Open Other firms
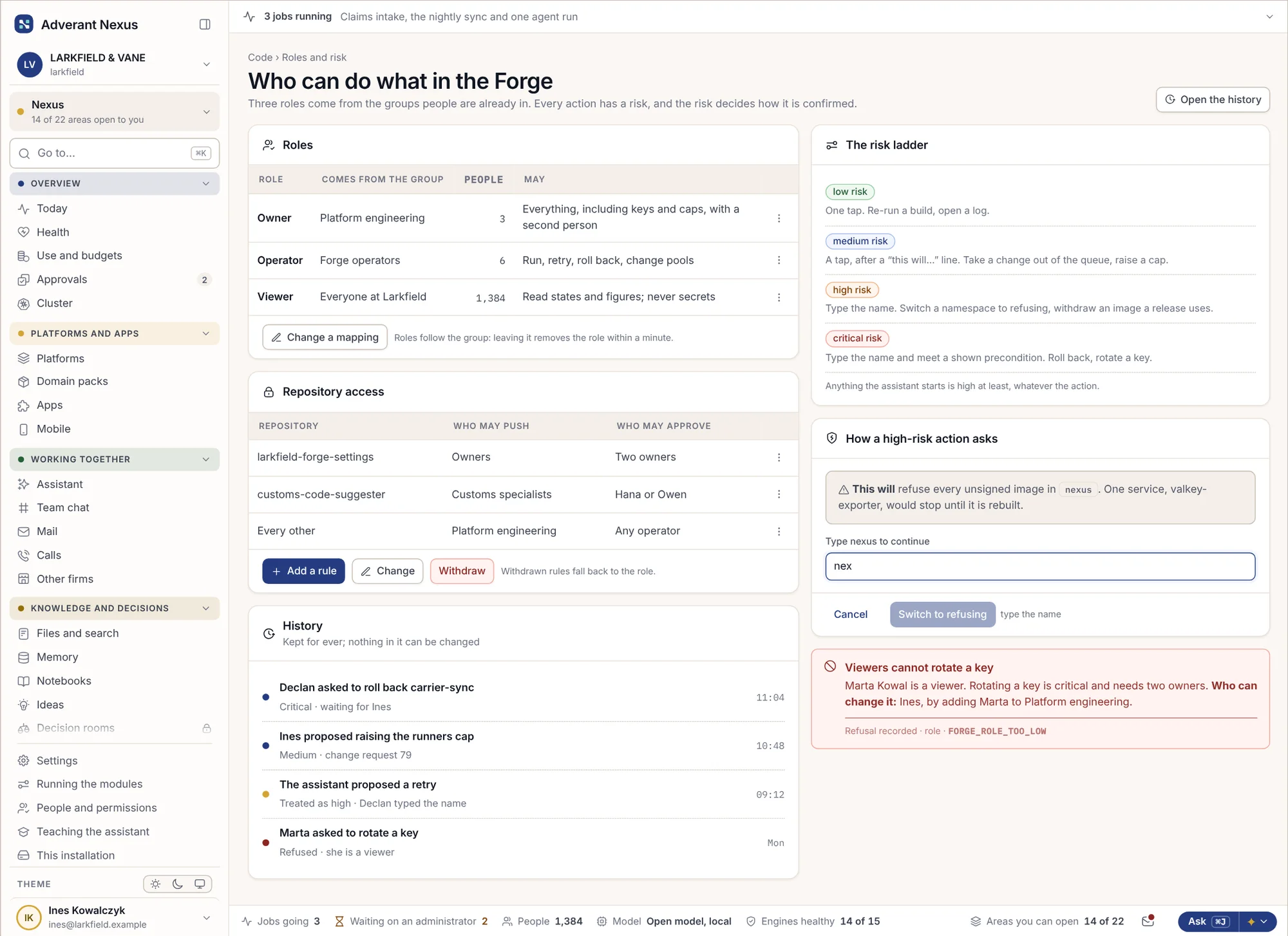The width and height of the screenshot is (1288, 936). 115,579
